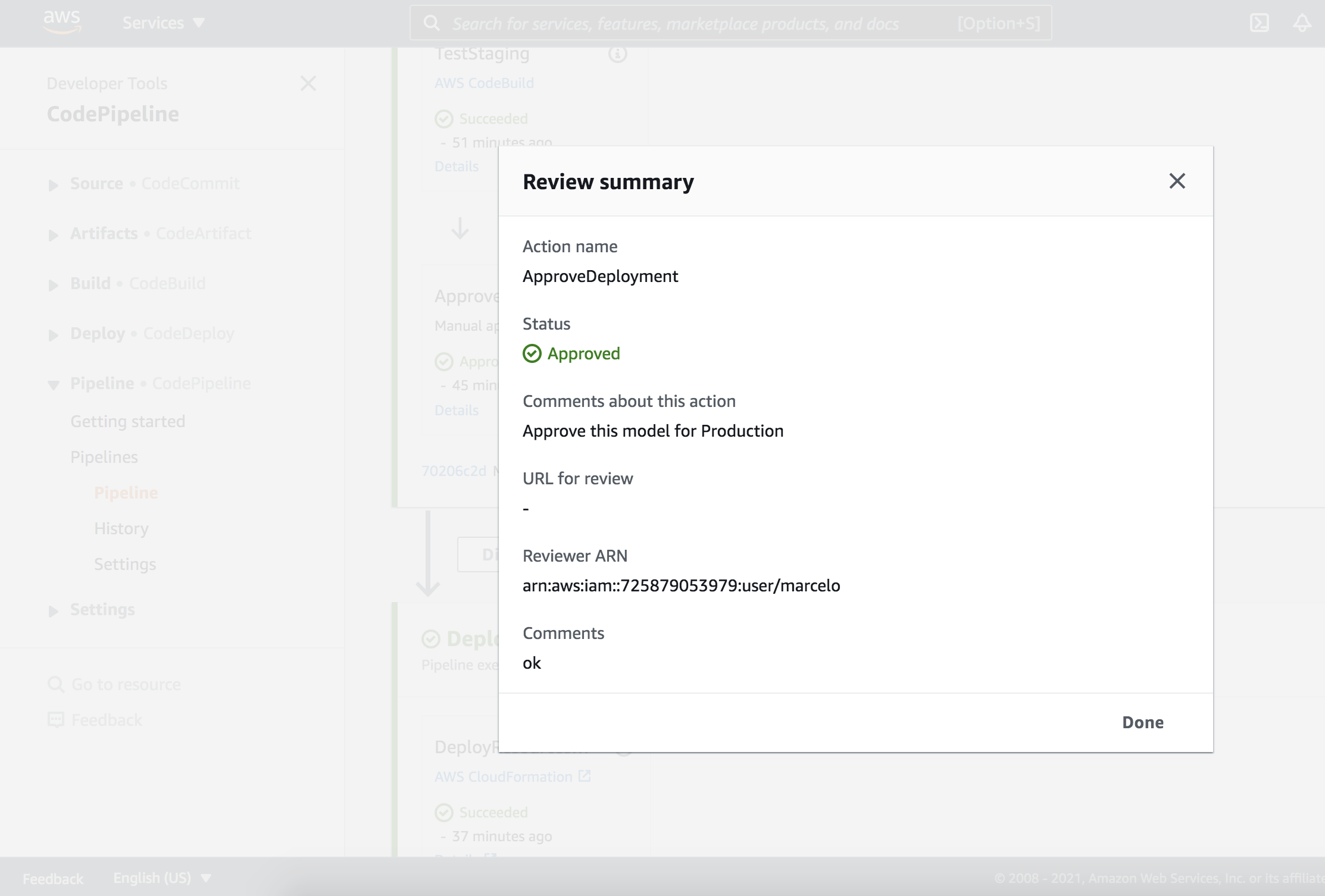The image size is (1325, 896).
Task: Click the reviewer ARN value
Action: click(682, 585)
